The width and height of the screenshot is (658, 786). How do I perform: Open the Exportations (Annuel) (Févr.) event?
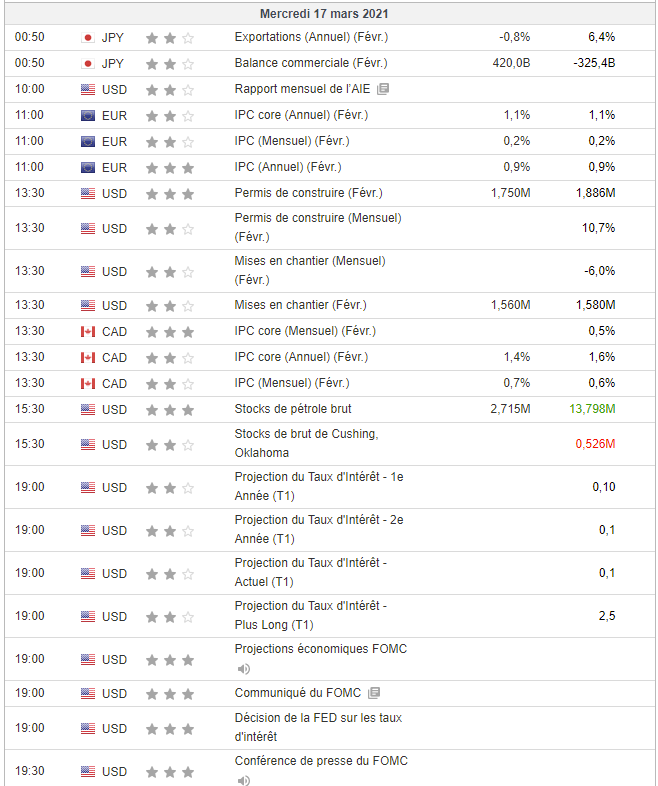(x=311, y=37)
